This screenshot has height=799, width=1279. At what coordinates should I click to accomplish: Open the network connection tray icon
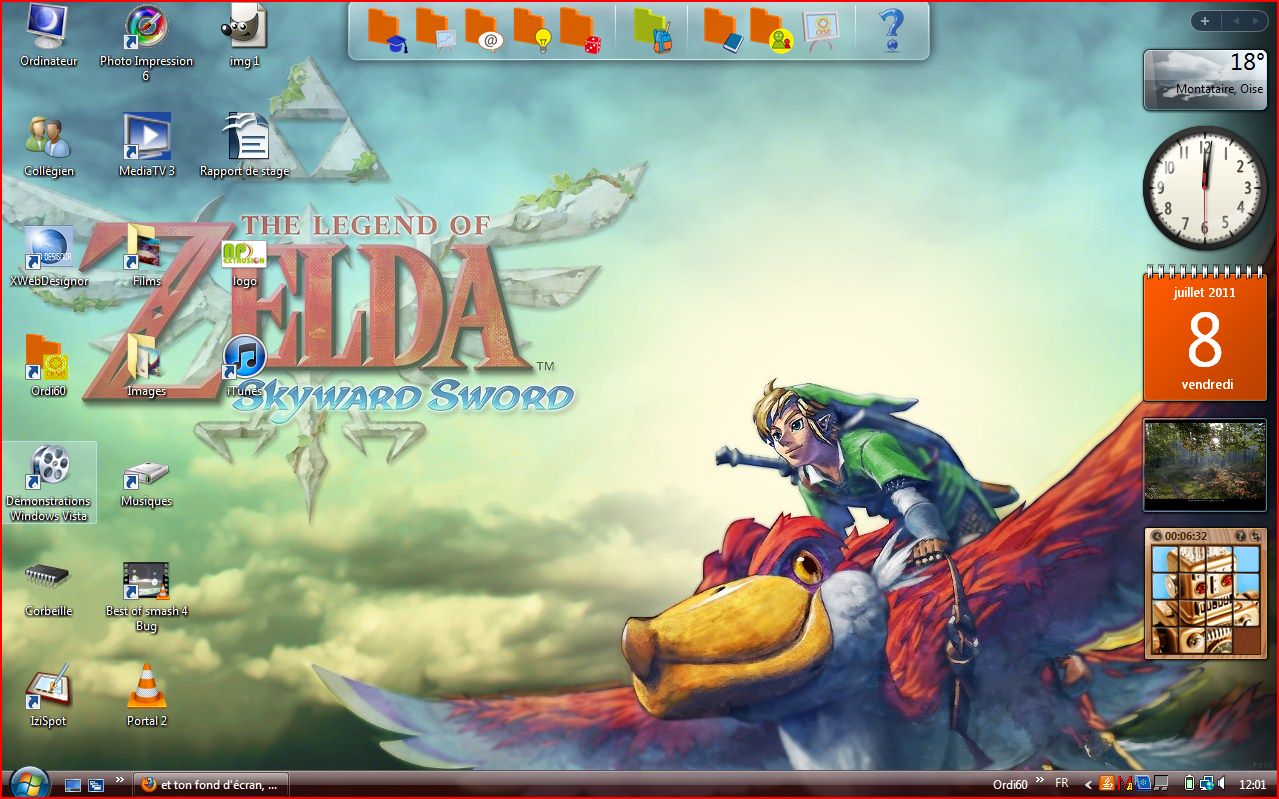pyautogui.click(x=1206, y=784)
